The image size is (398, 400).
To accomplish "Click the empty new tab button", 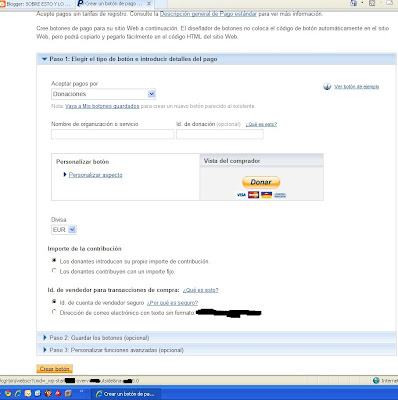I will point(161,4).
